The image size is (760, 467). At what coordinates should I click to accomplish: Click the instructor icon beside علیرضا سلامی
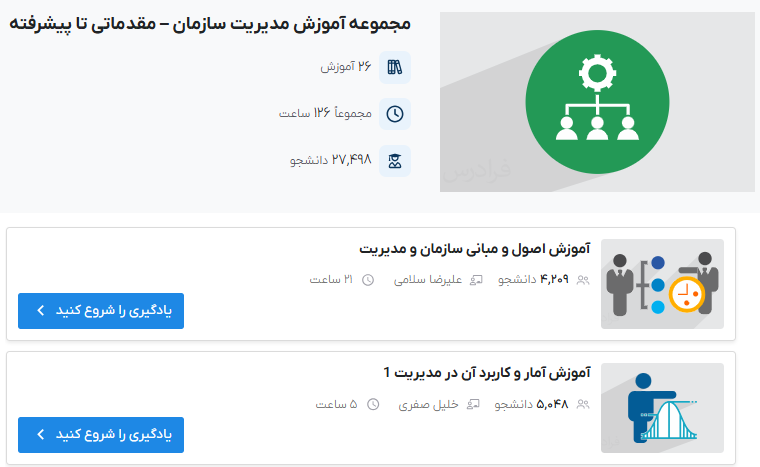coord(476,280)
